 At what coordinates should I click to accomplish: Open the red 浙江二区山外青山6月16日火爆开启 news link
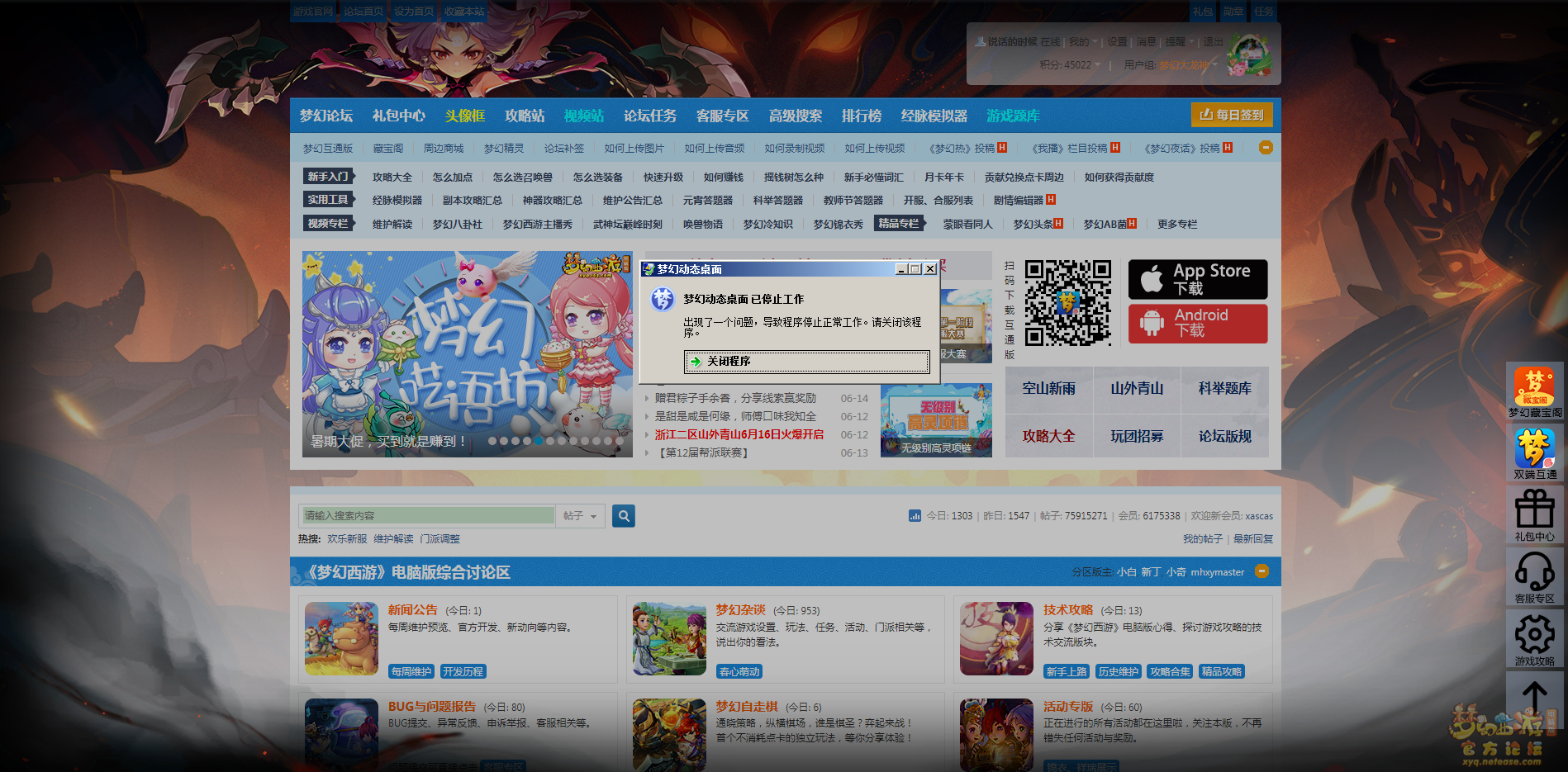click(739, 435)
